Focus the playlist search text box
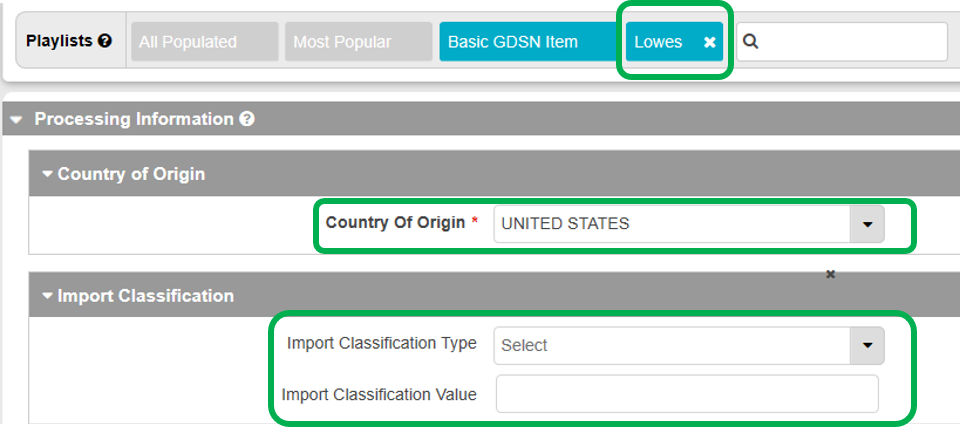Viewport: 960px width, 427px height. pos(852,42)
